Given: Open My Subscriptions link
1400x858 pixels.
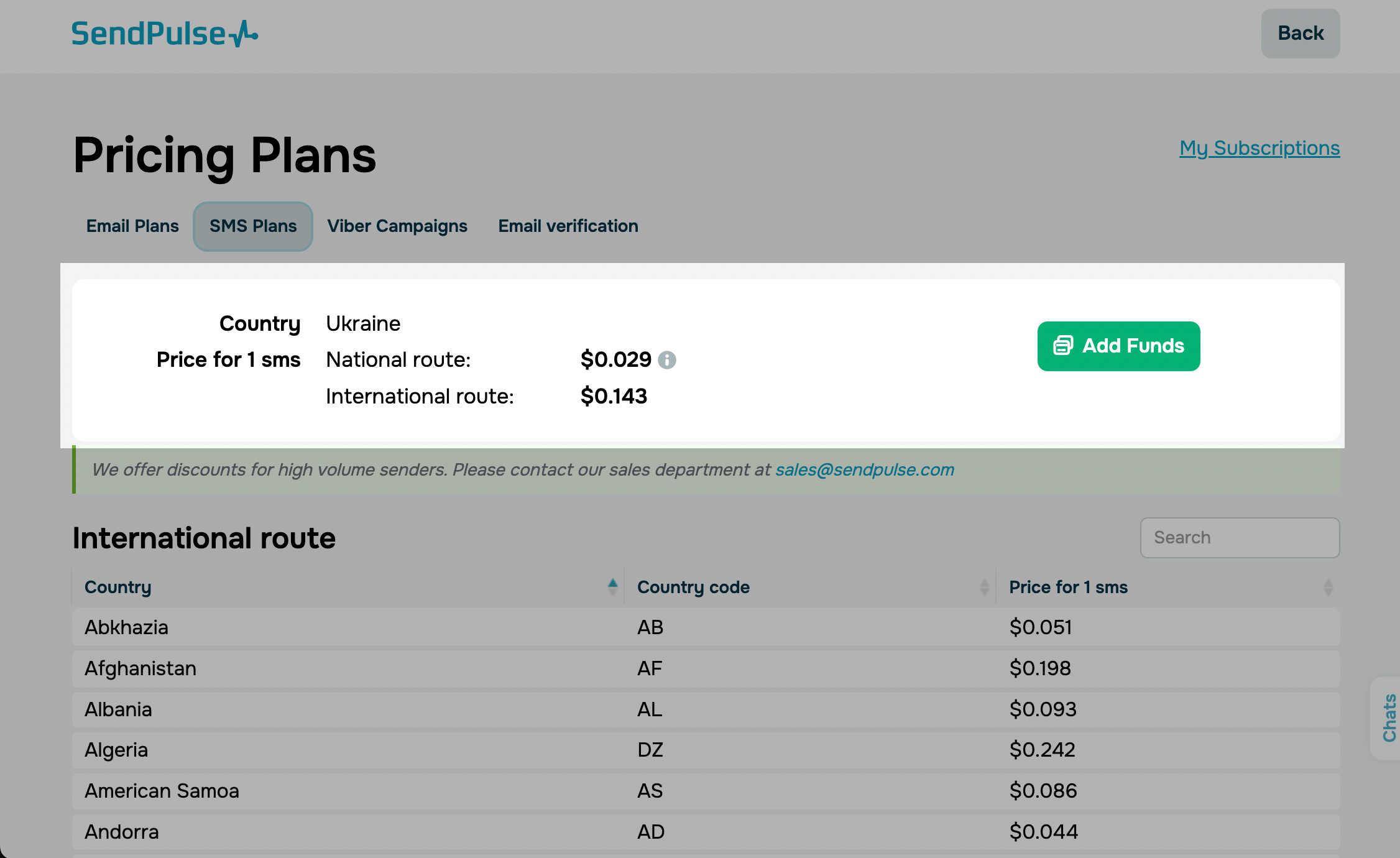Looking at the screenshot, I should tap(1260, 148).
